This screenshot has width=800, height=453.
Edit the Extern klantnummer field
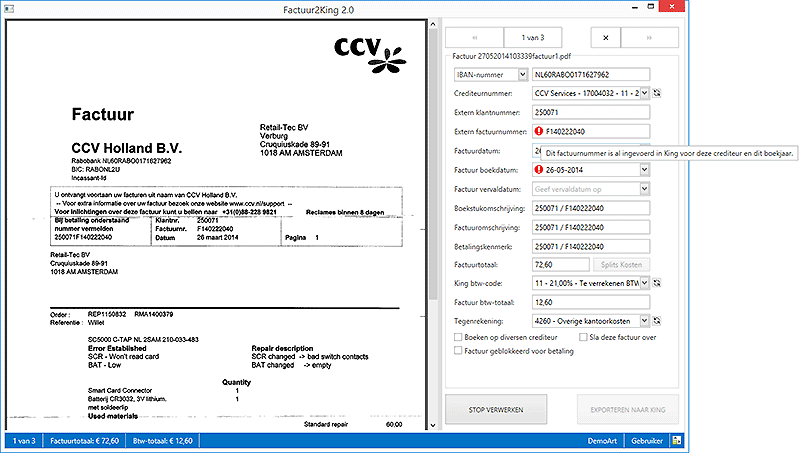click(591, 112)
